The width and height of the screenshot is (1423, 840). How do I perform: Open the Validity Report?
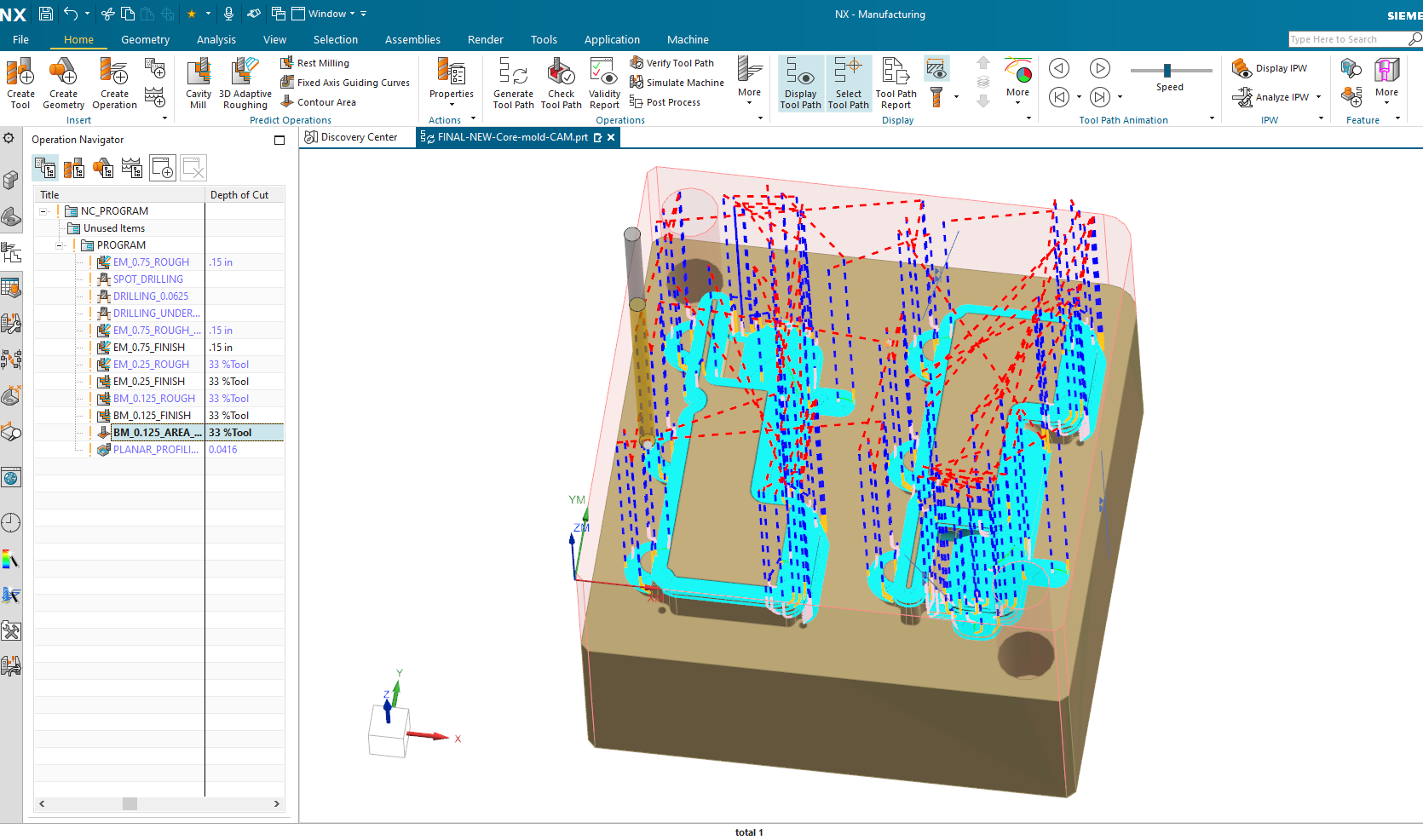pyautogui.click(x=604, y=83)
